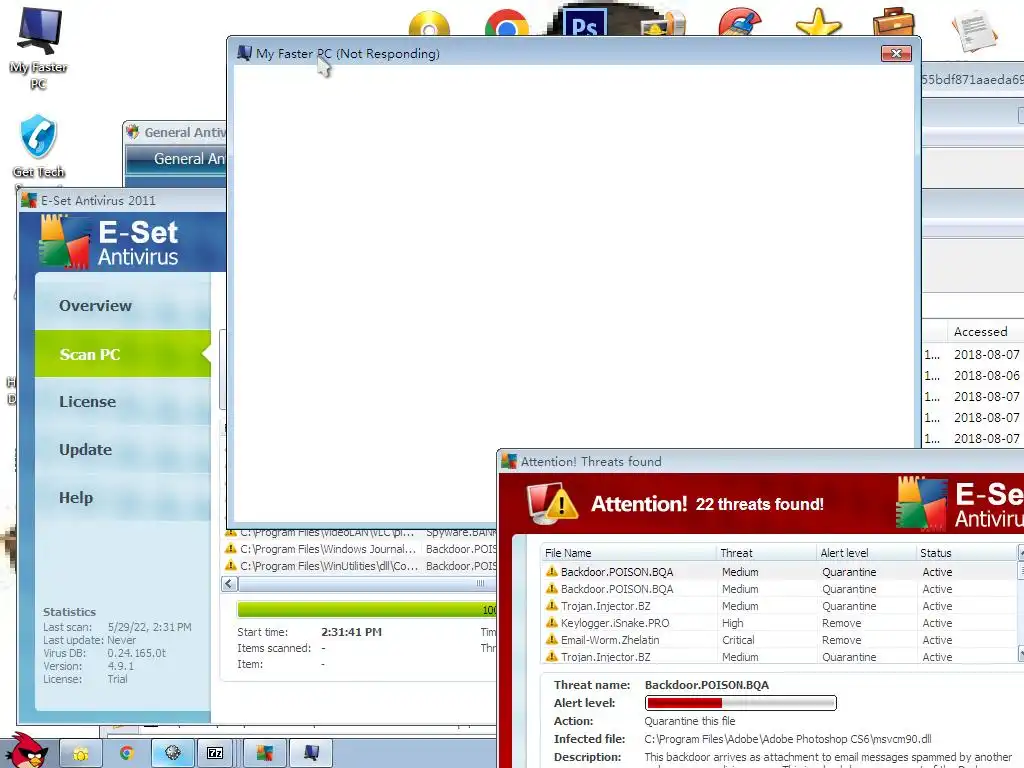Open 7-Zip from the taskbar
Viewport: 1024px width, 768px height.
216,754
